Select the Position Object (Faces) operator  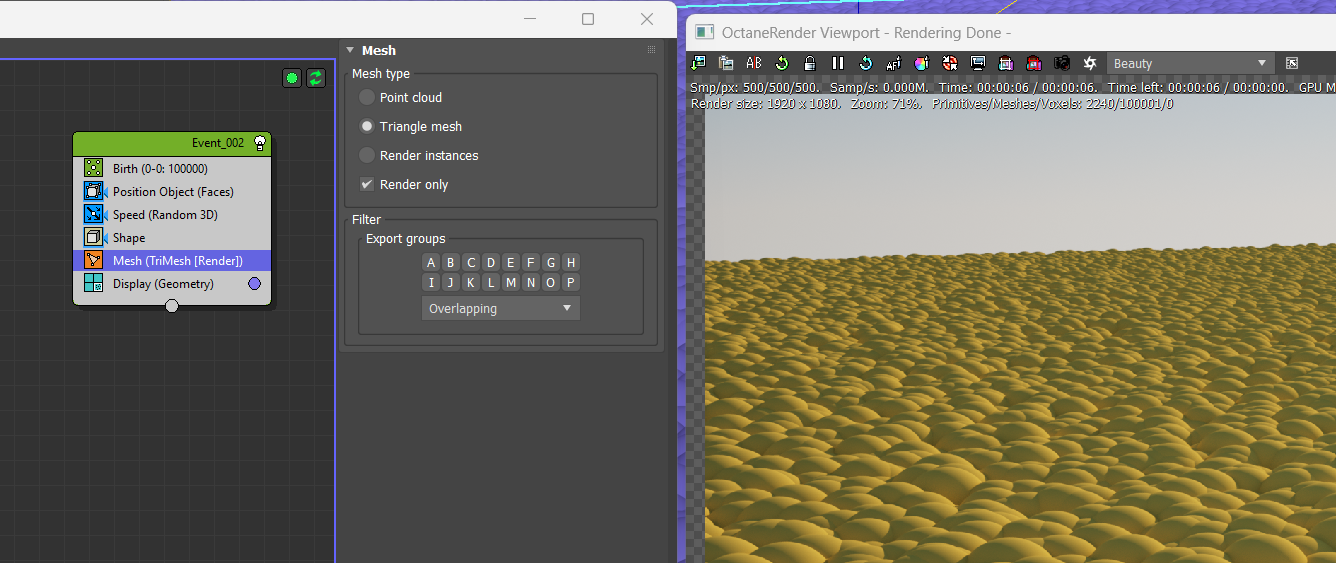172,191
